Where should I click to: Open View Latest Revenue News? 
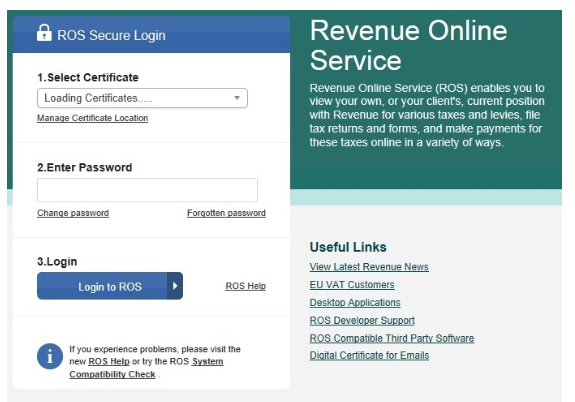369,267
